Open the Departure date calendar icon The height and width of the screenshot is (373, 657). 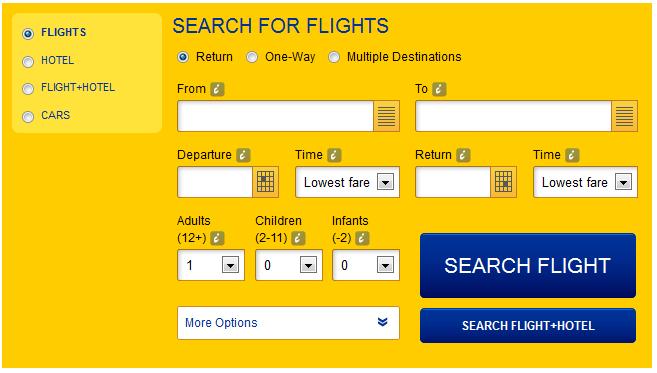tap(266, 182)
